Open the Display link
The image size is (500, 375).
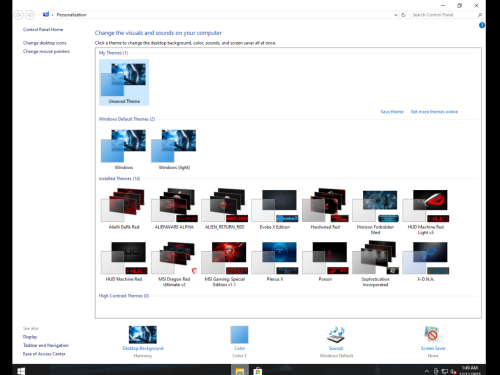[x=30, y=337]
